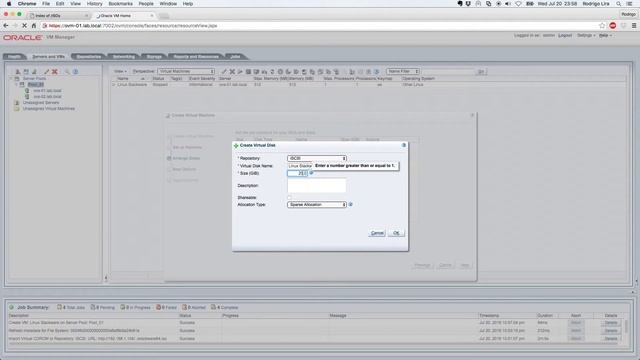Tick the Shareable checkbox
The height and width of the screenshot is (360, 640).
click(x=289, y=198)
